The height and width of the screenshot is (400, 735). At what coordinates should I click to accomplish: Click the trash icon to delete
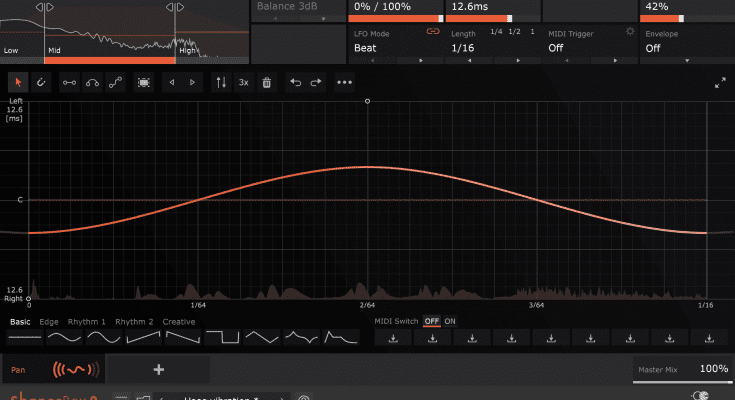pyautogui.click(x=267, y=82)
